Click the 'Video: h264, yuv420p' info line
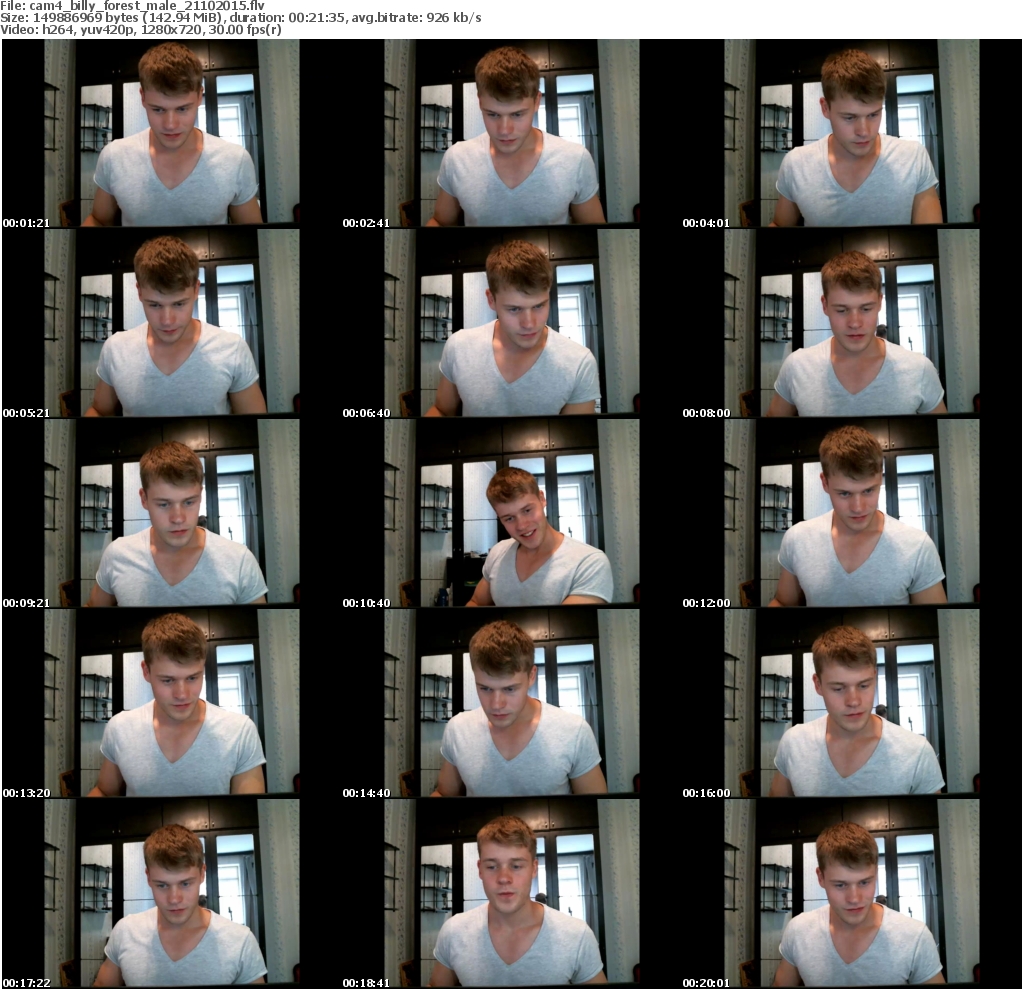This screenshot has width=1024, height=989. click(x=141, y=30)
